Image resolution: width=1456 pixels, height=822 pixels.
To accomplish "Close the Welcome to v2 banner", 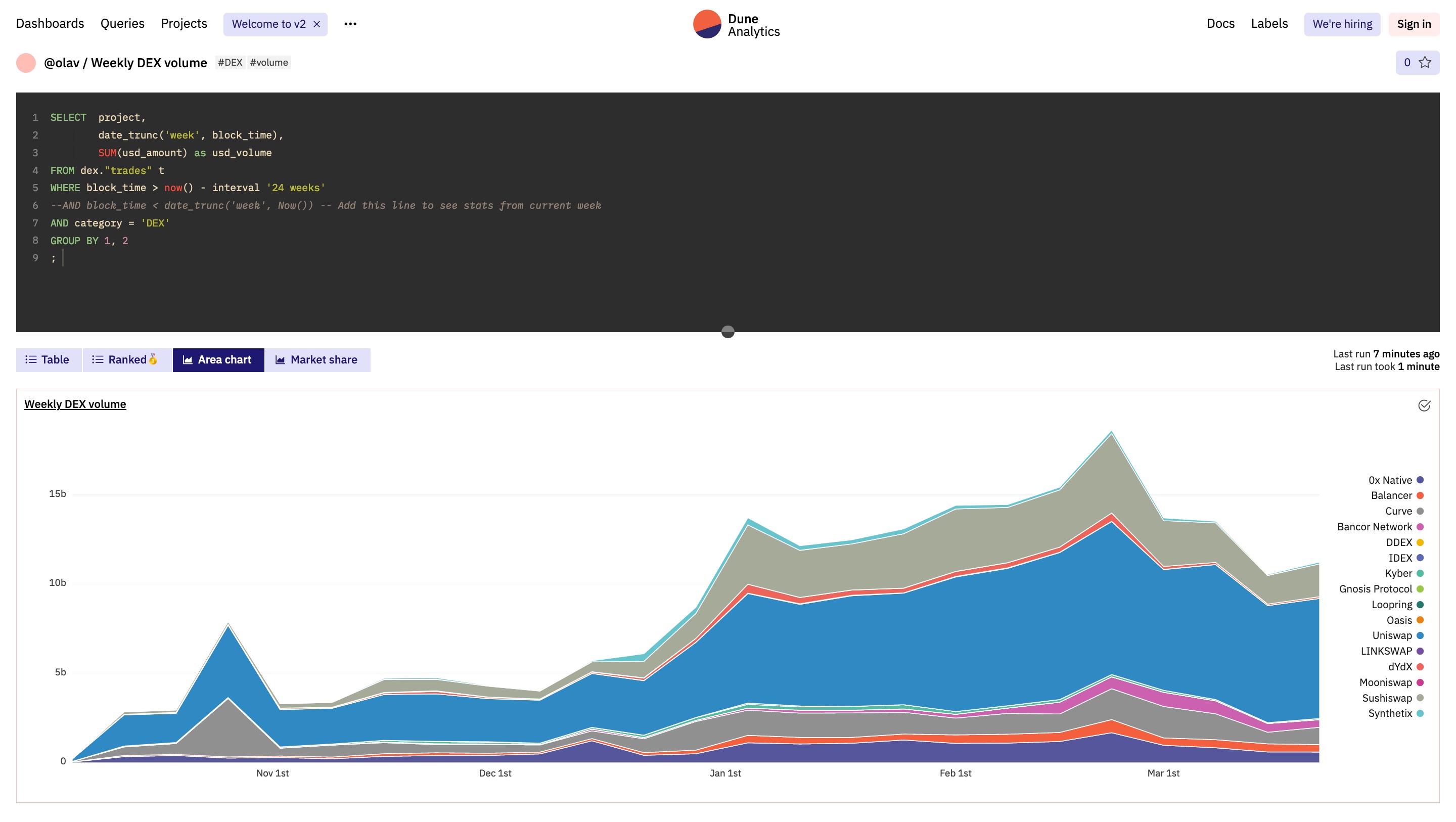I will [x=316, y=24].
